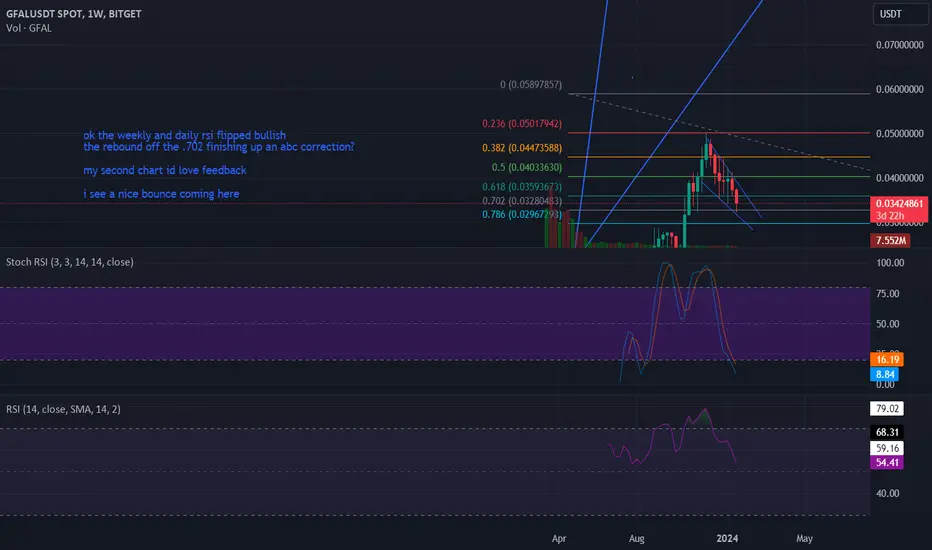Click the 75.00 Stoch RSI axis value
Image resolution: width=932 pixels, height=550 pixels.
click(x=887, y=294)
